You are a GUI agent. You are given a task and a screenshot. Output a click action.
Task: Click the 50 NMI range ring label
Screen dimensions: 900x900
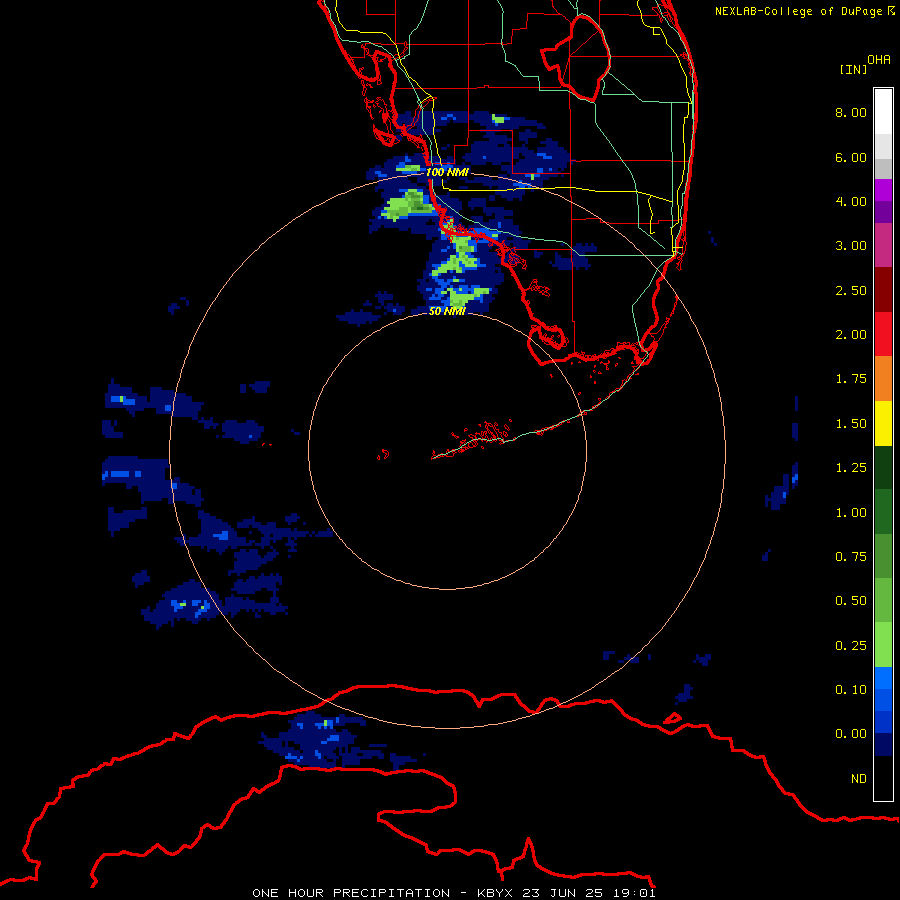447,311
